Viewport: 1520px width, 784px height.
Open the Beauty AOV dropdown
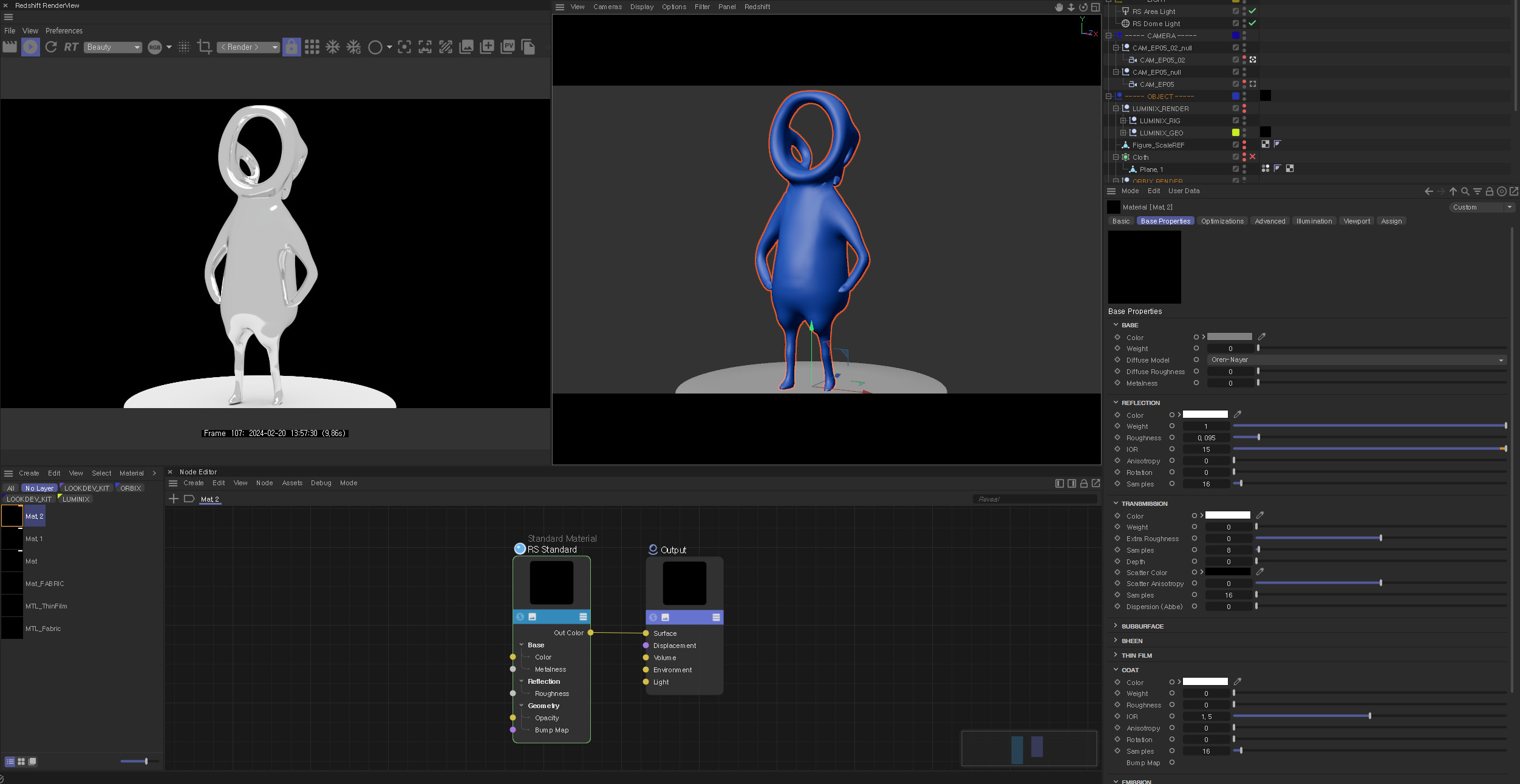click(x=113, y=47)
